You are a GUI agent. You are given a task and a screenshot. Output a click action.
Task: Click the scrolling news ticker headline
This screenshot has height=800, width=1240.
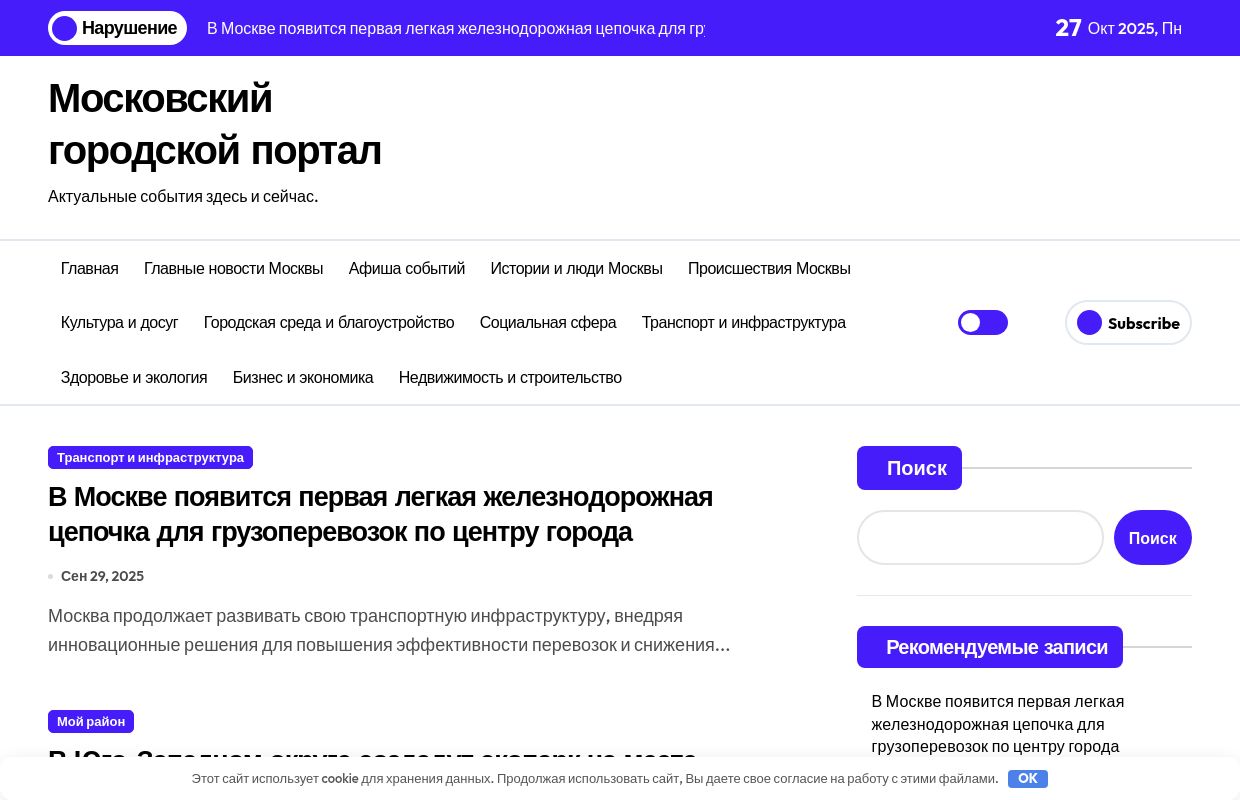(x=455, y=28)
